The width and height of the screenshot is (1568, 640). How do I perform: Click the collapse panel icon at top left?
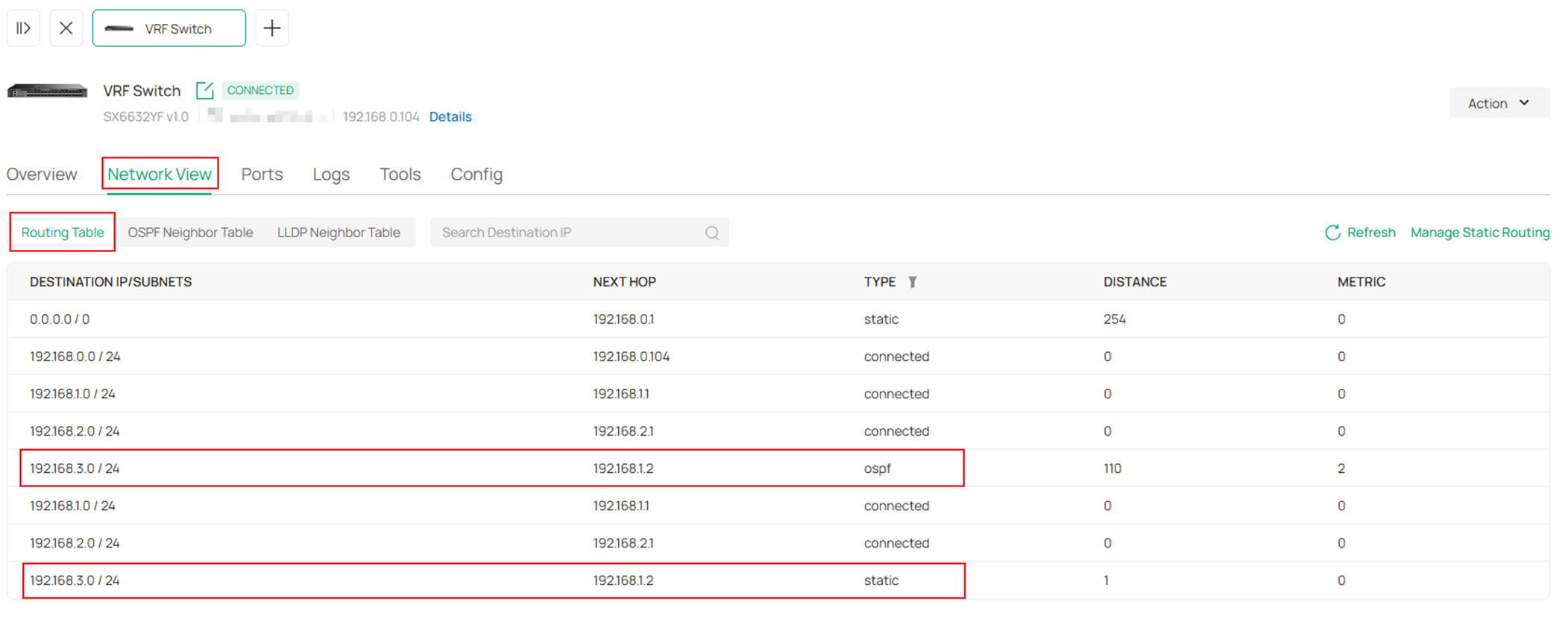tap(23, 28)
